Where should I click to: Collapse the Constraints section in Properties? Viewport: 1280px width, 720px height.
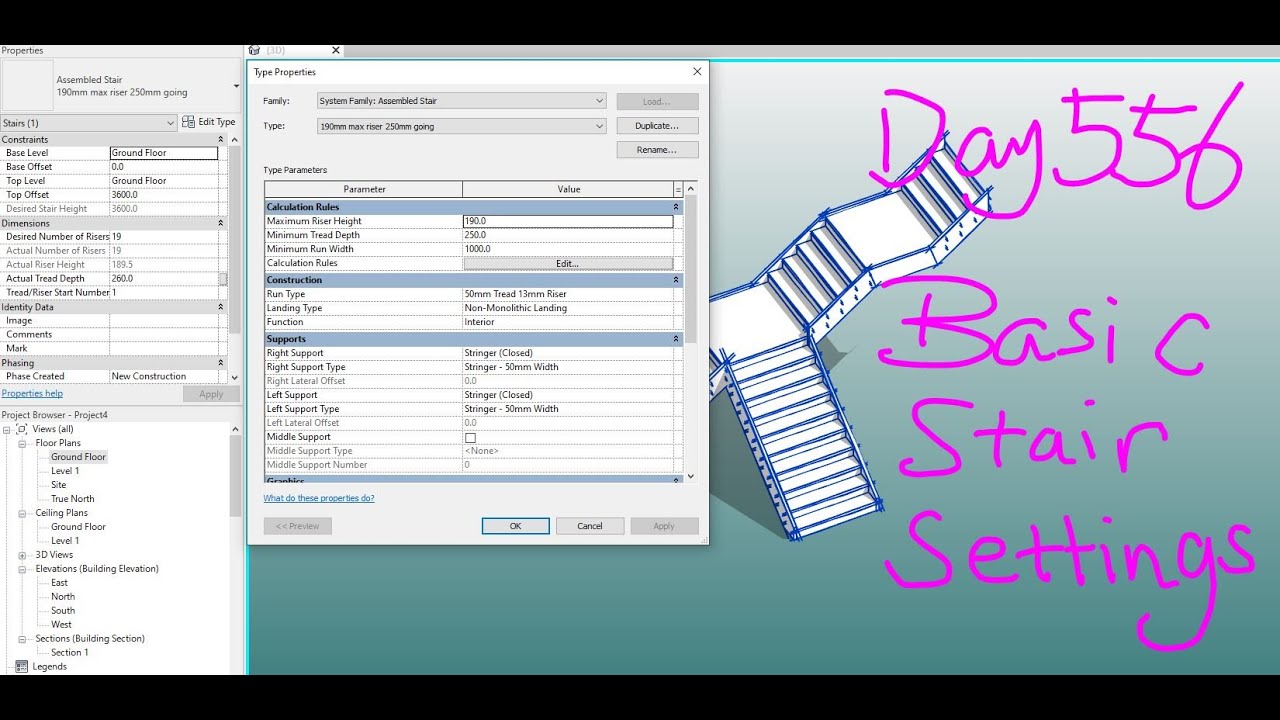click(221, 139)
